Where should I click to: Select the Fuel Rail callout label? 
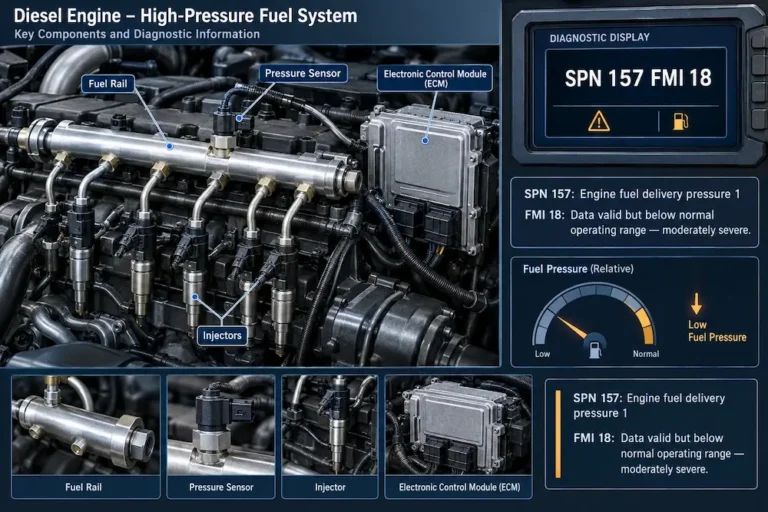(x=108, y=84)
